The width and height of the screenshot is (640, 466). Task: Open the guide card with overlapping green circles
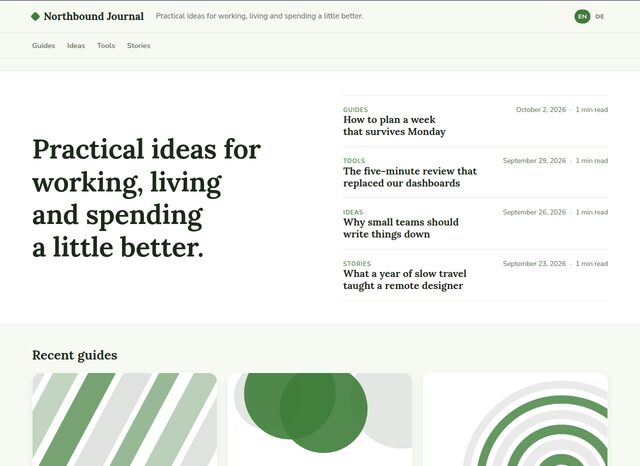(320, 419)
